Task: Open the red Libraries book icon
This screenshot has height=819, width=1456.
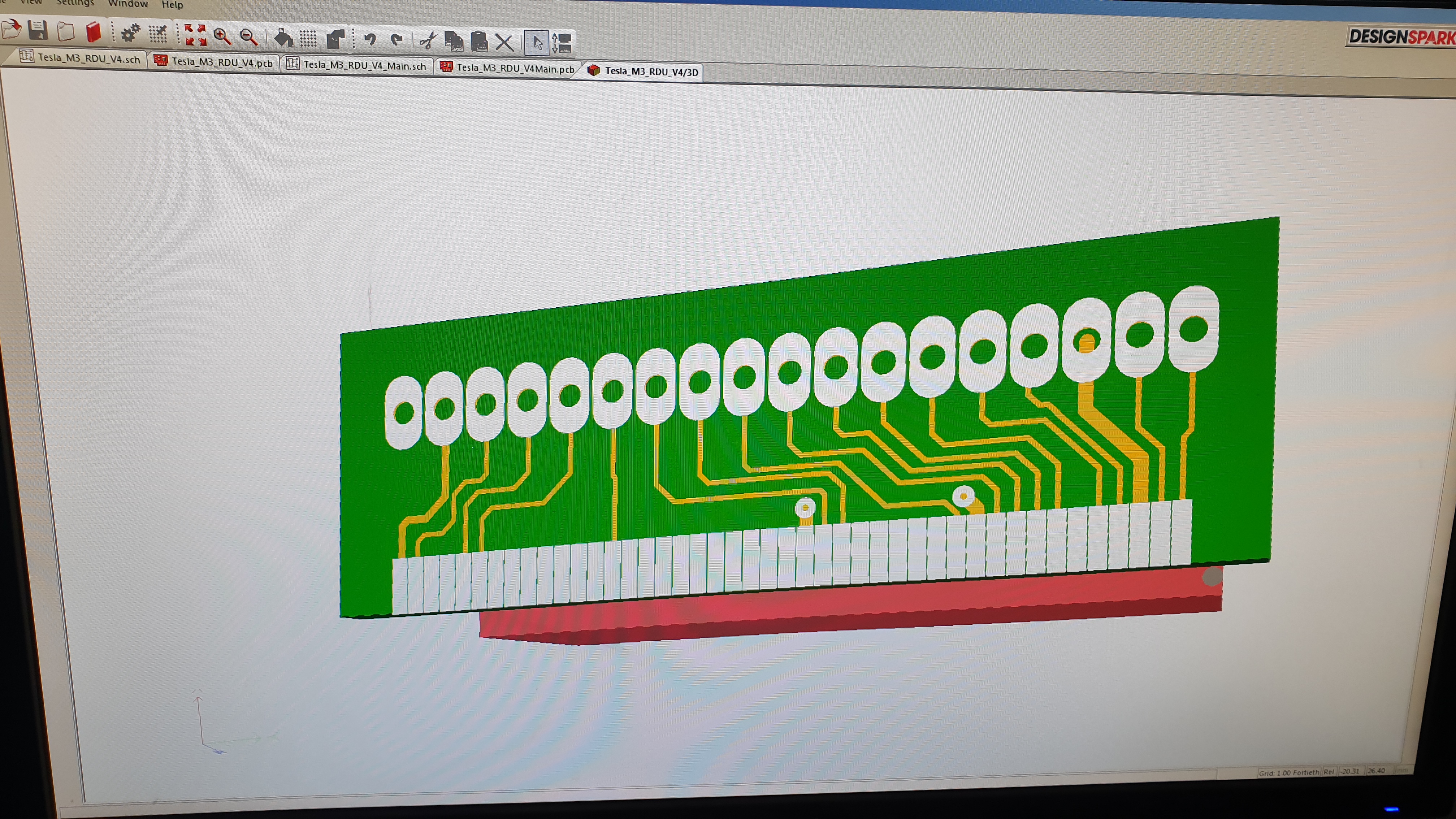Action: click(x=94, y=32)
